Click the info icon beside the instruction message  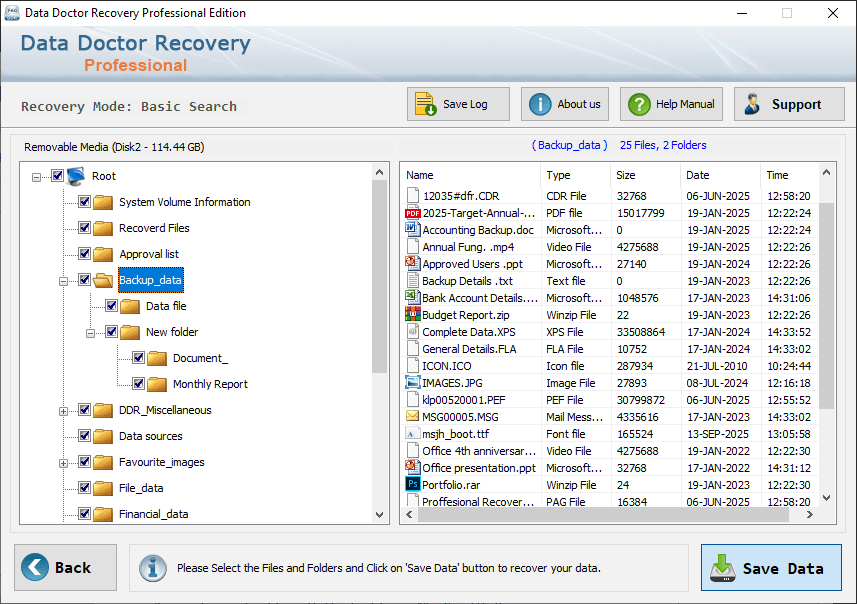(152, 568)
